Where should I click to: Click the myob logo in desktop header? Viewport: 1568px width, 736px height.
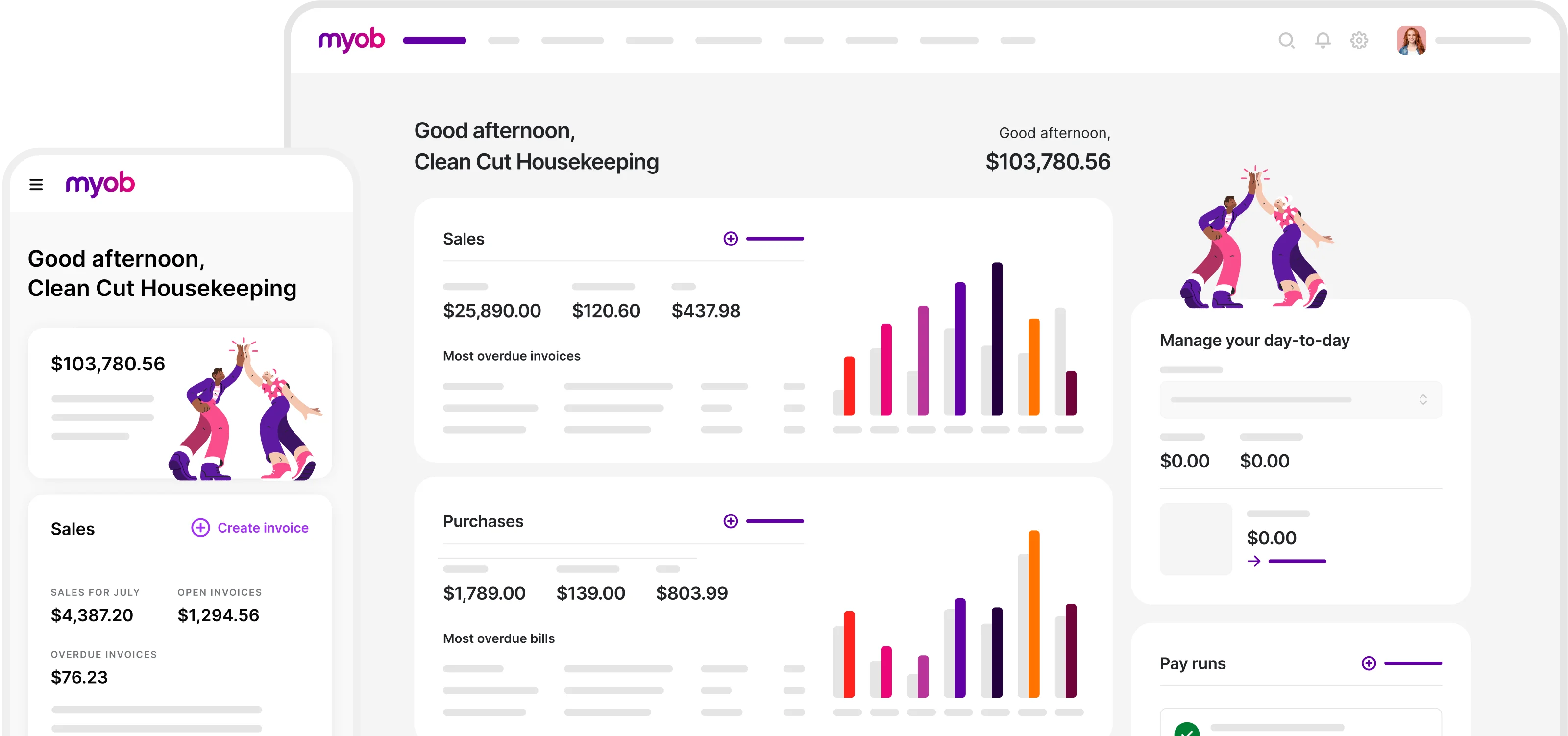351,40
